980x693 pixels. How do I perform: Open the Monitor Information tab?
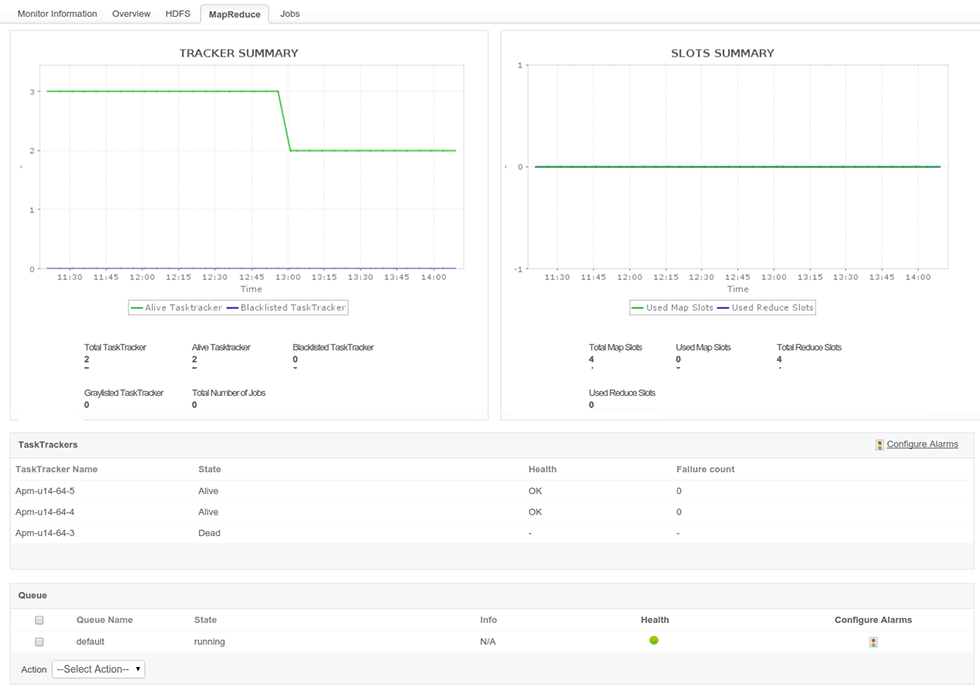(x=57, y=14)
